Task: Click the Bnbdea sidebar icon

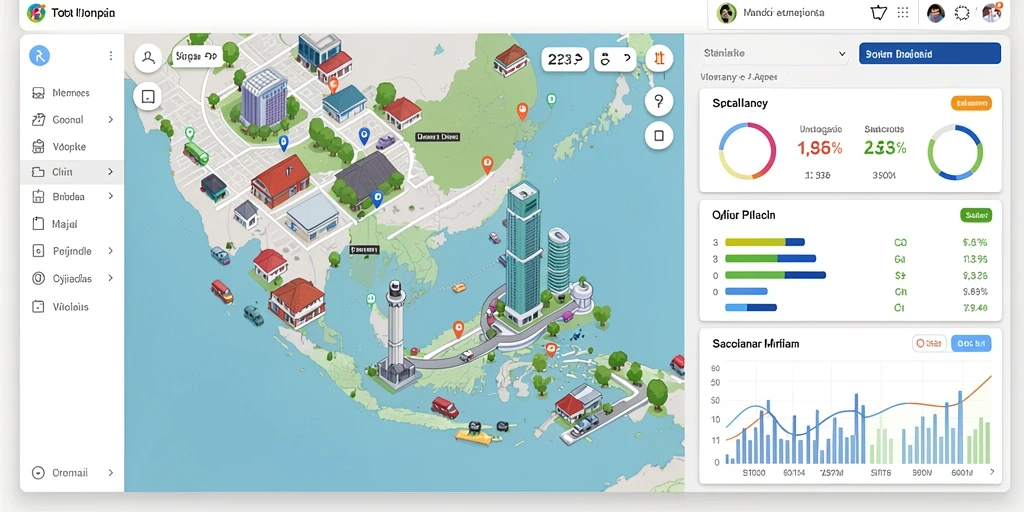Action: tap(38, 196)
